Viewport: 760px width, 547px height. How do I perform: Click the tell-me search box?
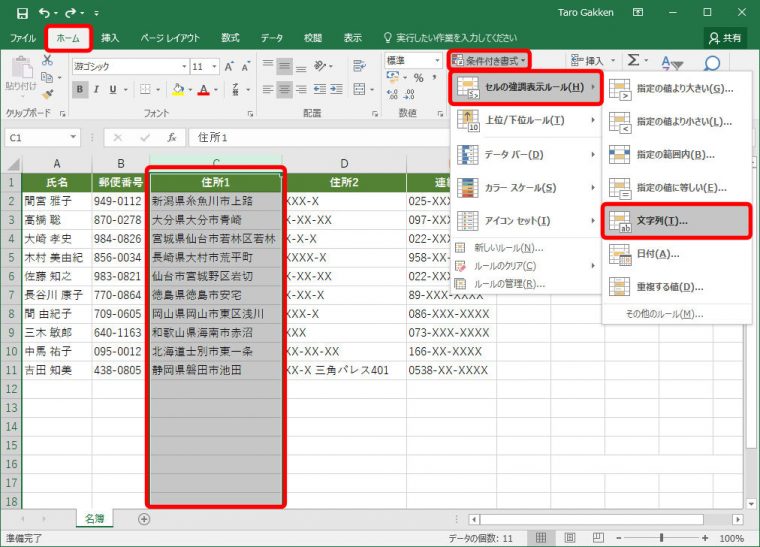(451, 38)
